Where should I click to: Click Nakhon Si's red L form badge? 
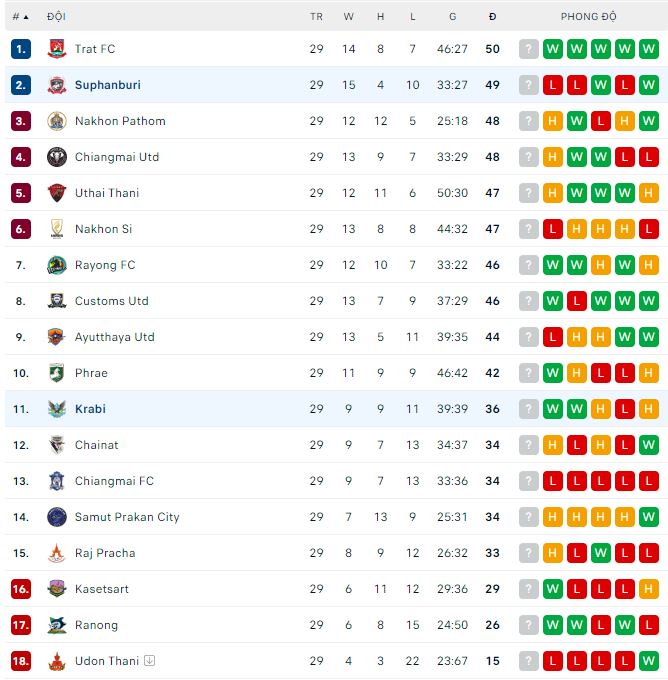[x=553, y=229]
